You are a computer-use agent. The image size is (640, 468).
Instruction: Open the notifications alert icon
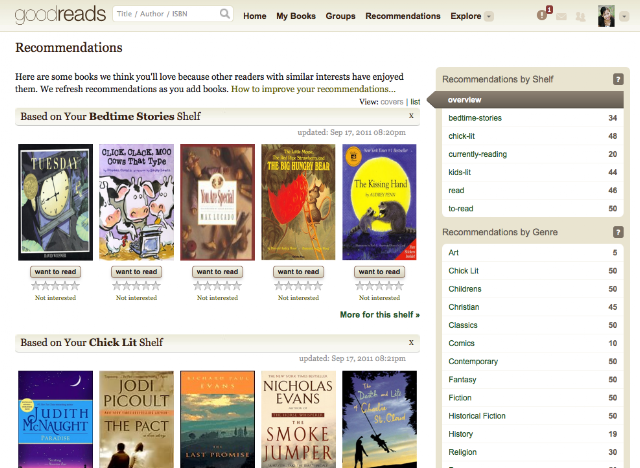click(x=542, y=16)
